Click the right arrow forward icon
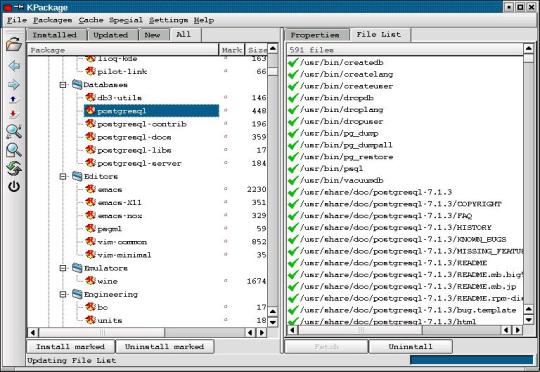Image resolution: width=540 pixels, height=372 pixels. click(x=14, y=84)
